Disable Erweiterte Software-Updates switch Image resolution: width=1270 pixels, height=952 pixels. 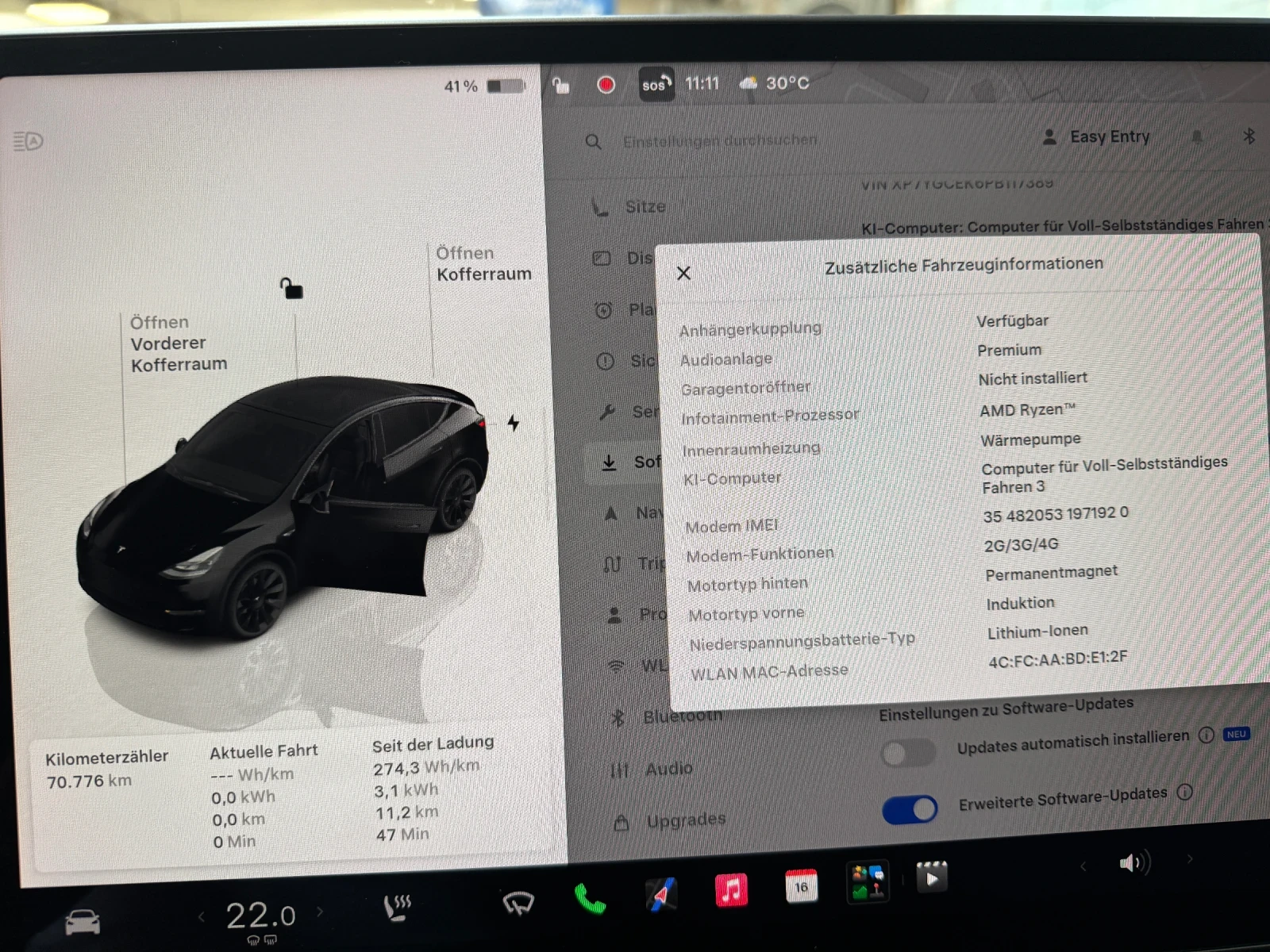[910, 810]
